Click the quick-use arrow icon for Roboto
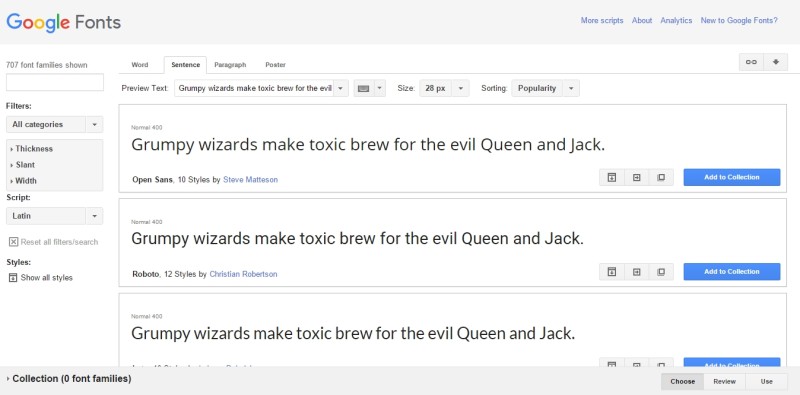 click(636, 271)
